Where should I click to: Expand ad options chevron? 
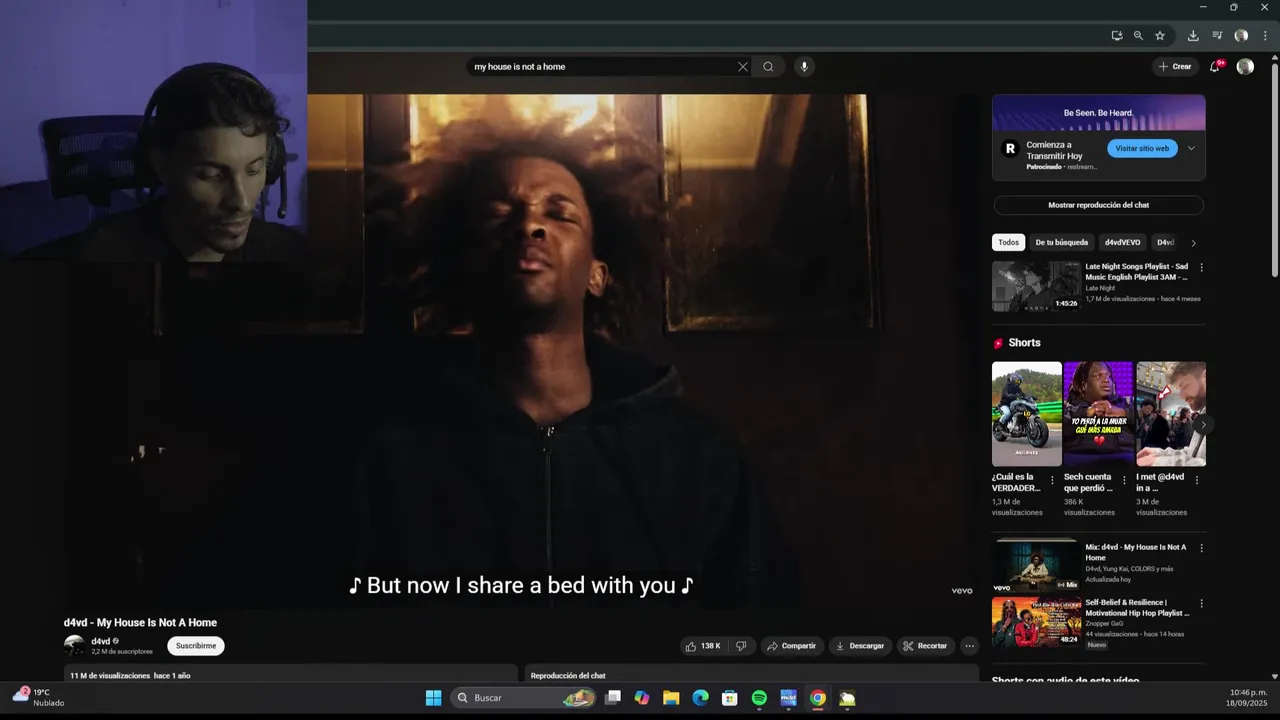(x=1191, y=148)
